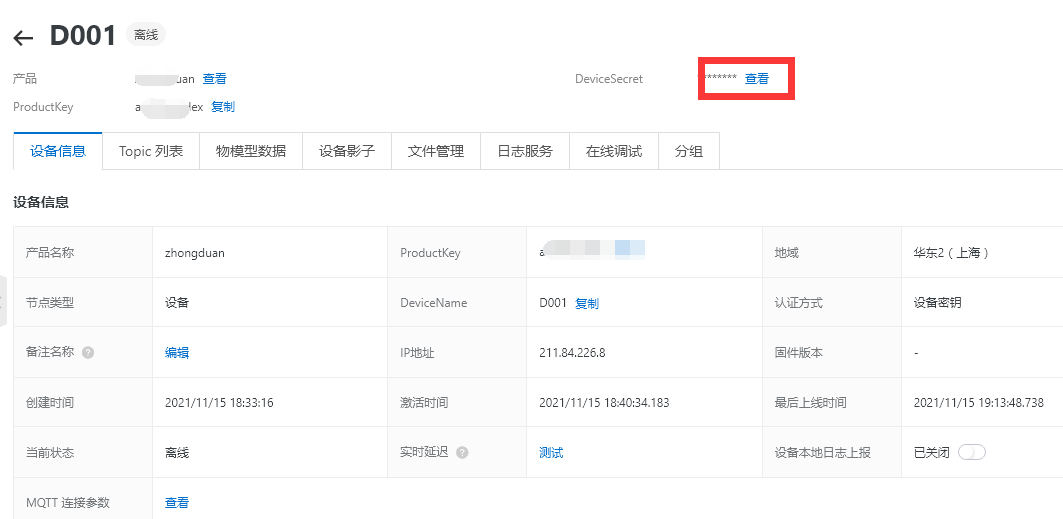The image size is (1063, 519).
Task: Select the 设备密钥 authentication value
Action: click(x=937, y=303)
